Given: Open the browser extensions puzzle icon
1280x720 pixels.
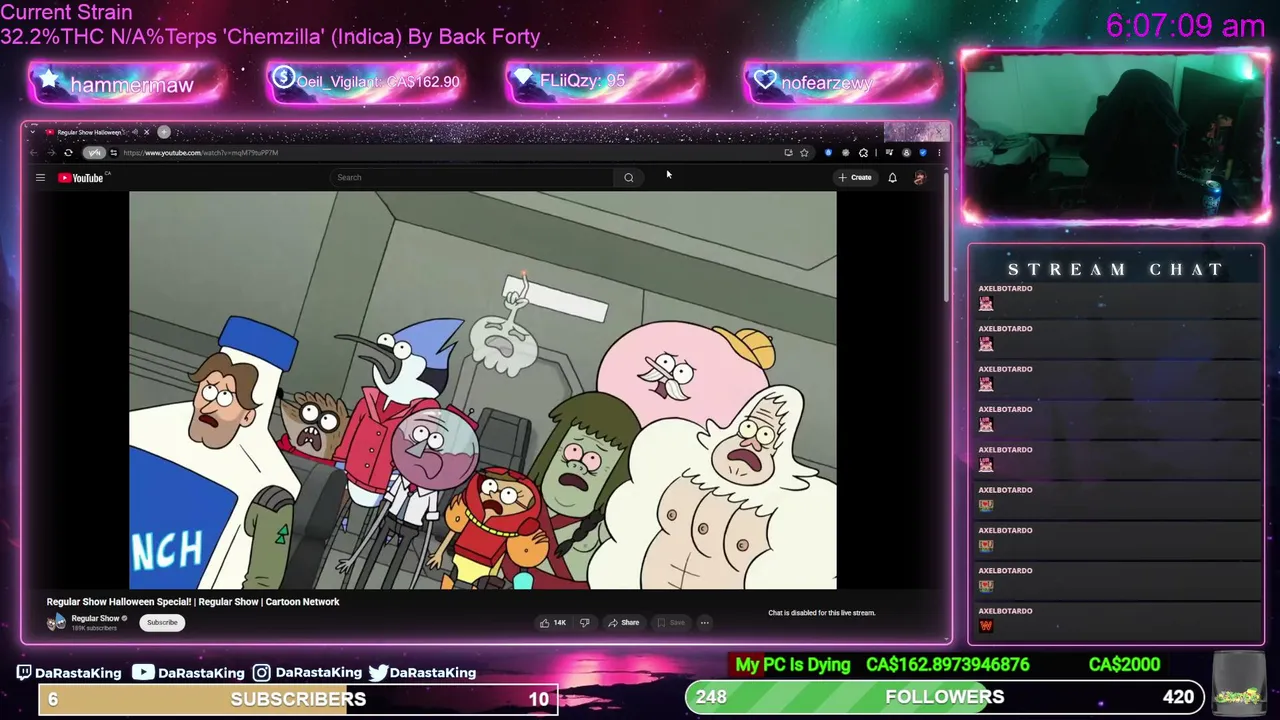Looking at the screenshot, I should point(863,153).
